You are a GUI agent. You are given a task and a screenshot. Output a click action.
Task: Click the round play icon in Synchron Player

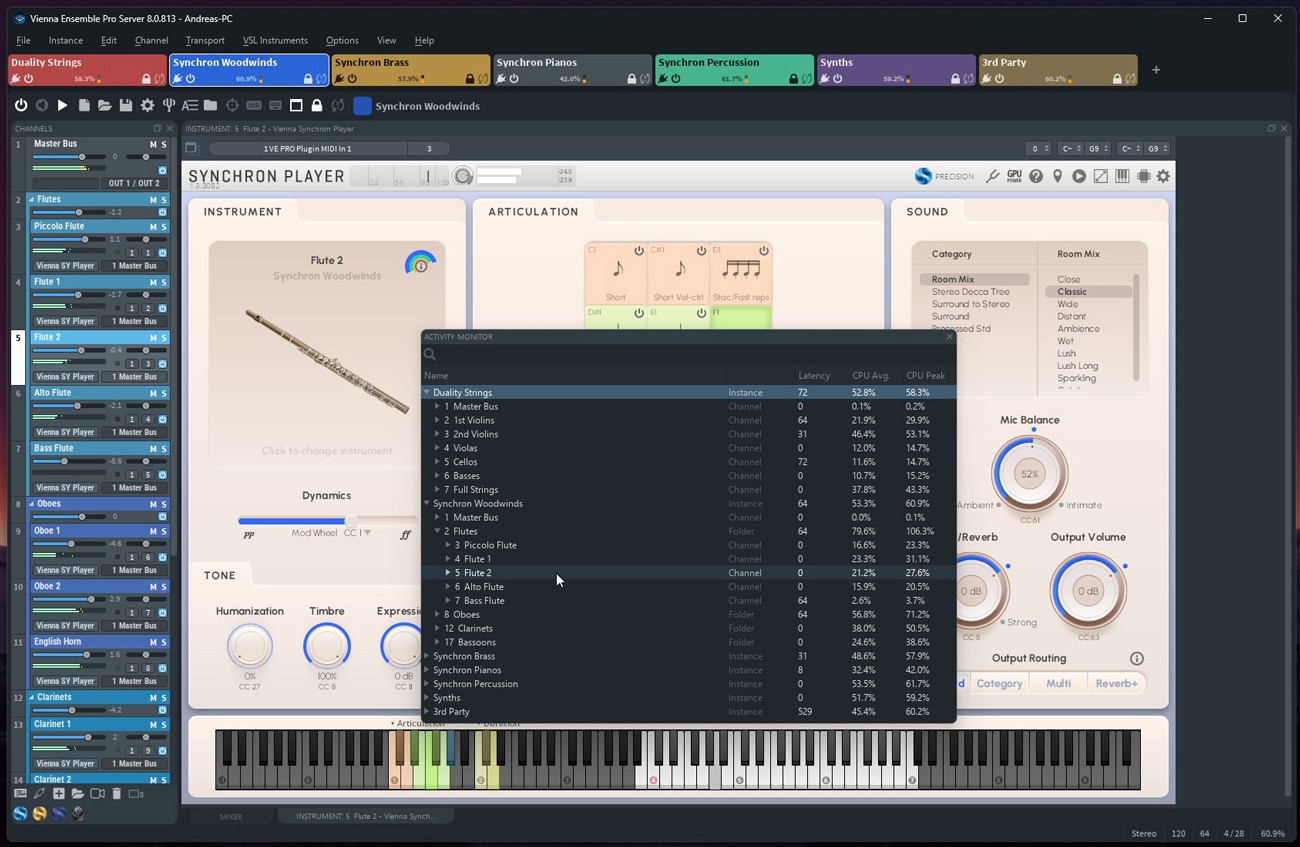click(x=1078, y=176)
